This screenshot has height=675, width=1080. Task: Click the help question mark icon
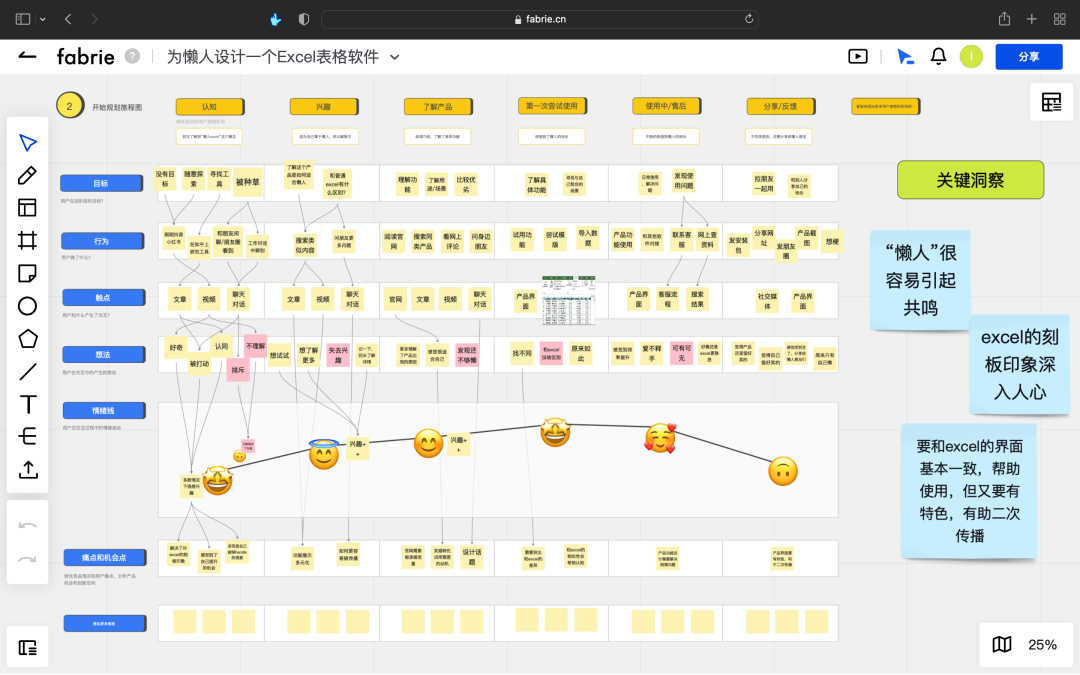132,56
